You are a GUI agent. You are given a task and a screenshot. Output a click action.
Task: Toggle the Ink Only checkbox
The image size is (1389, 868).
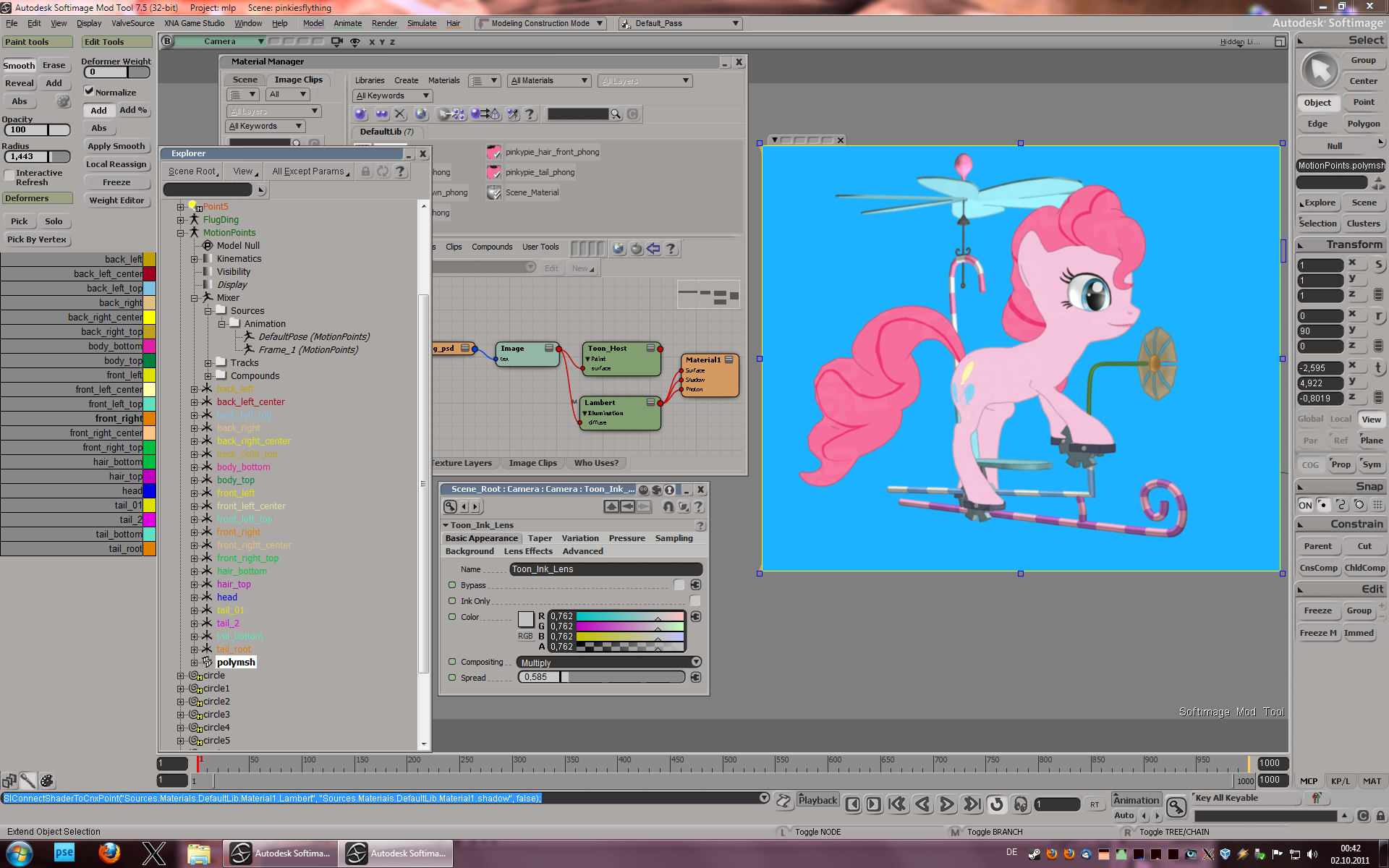coord(694,601)
